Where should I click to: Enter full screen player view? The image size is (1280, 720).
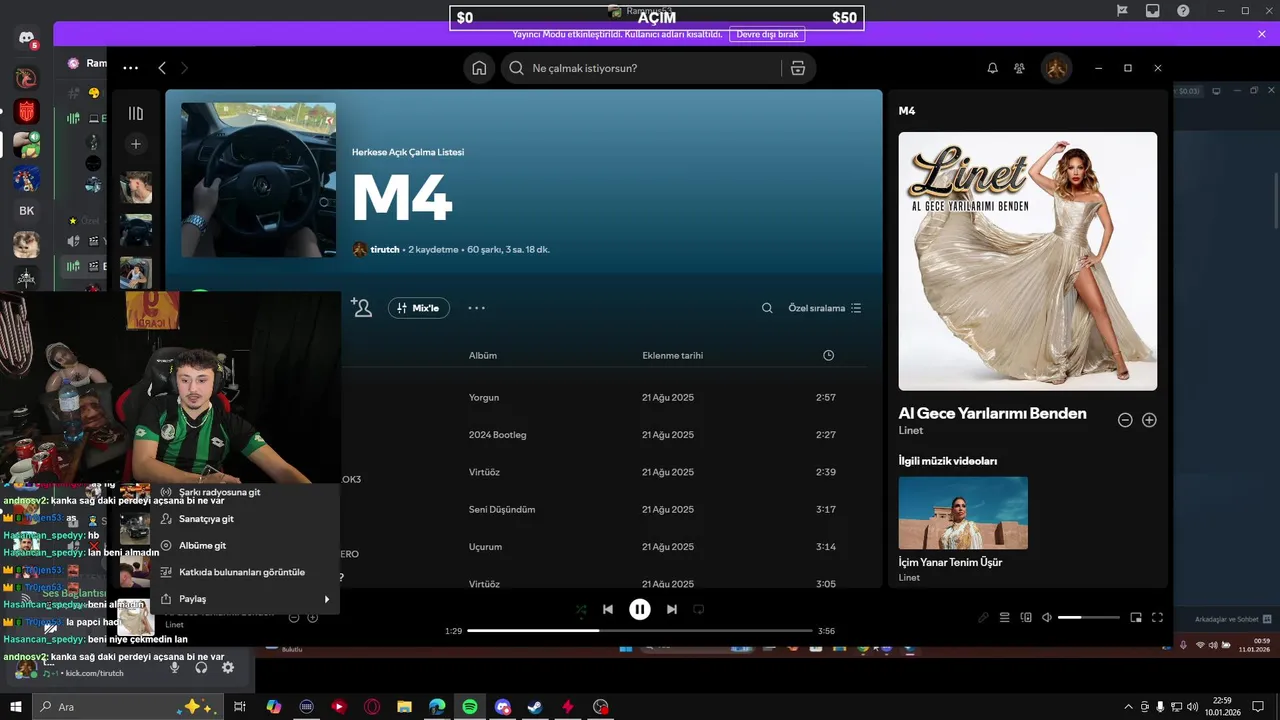pyautogui.click(x=1158, y=618)
